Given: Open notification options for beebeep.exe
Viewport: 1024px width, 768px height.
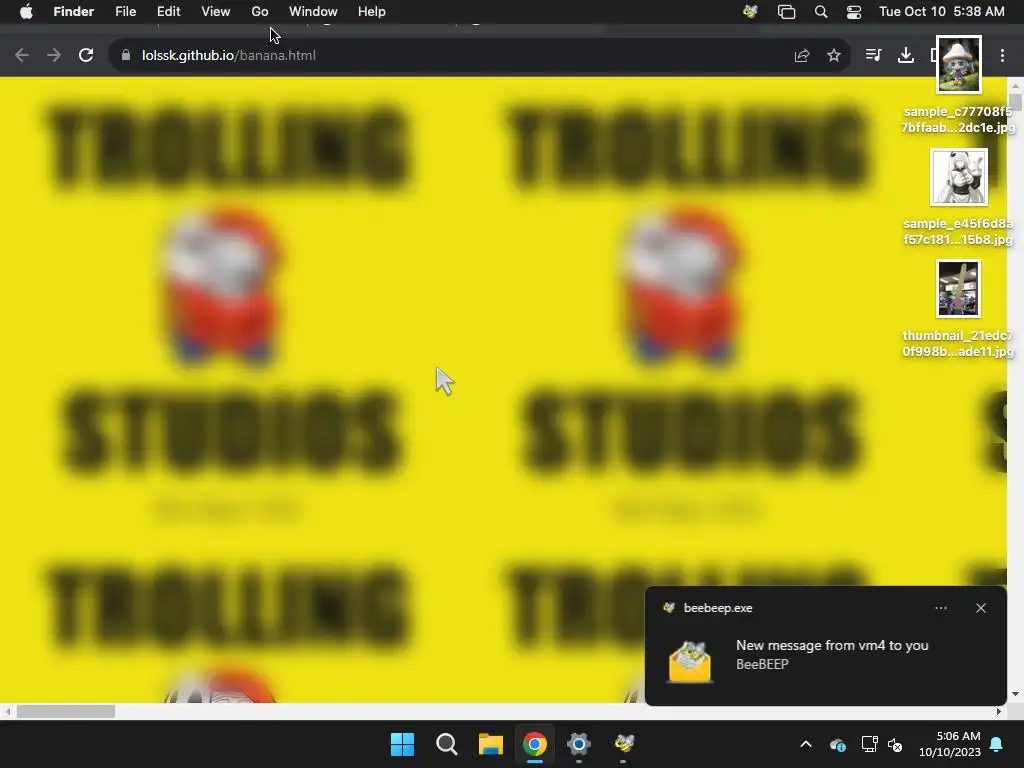Looking at the screenshot, I should point(941,608).
